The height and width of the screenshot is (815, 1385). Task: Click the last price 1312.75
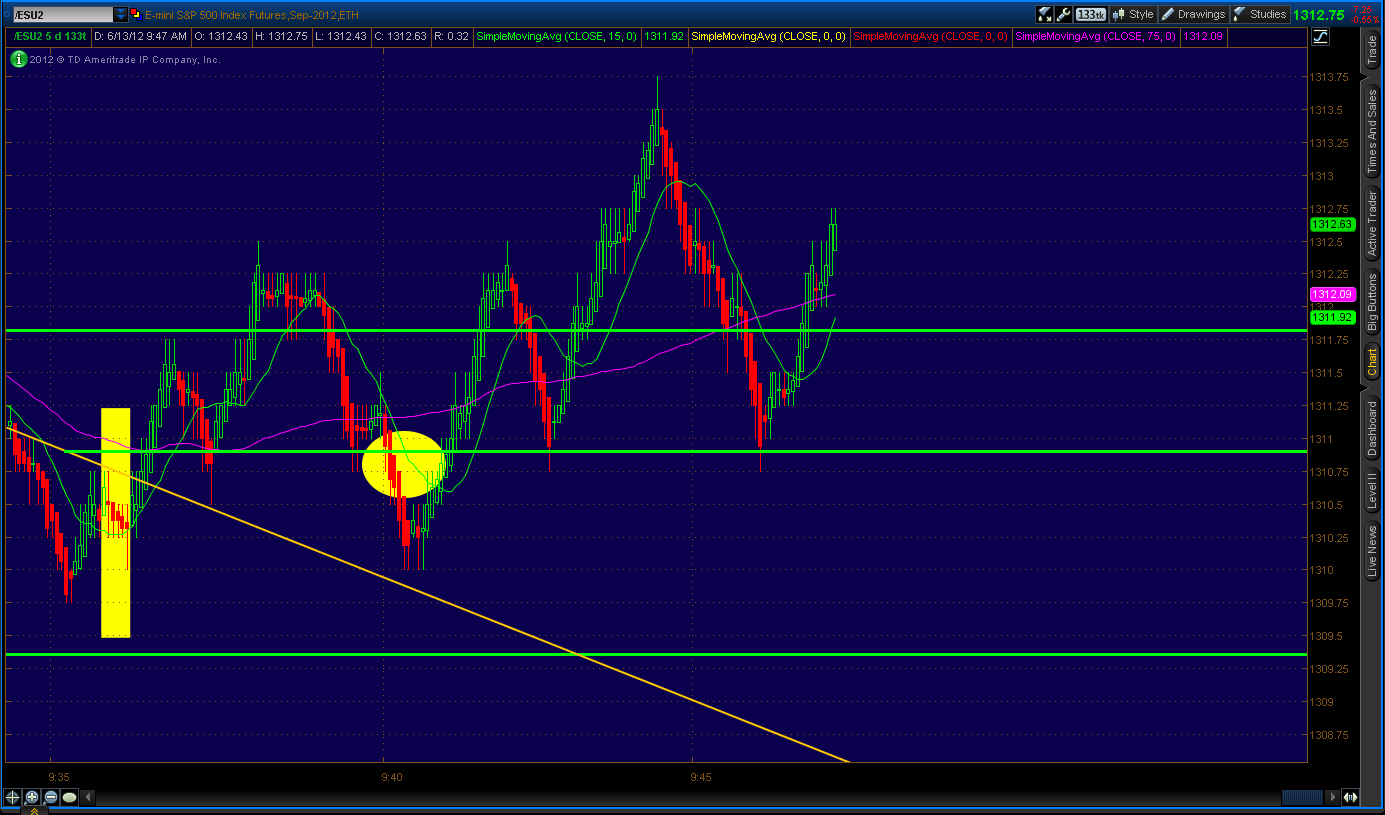pyautogui.click(x=1318, y=15)
